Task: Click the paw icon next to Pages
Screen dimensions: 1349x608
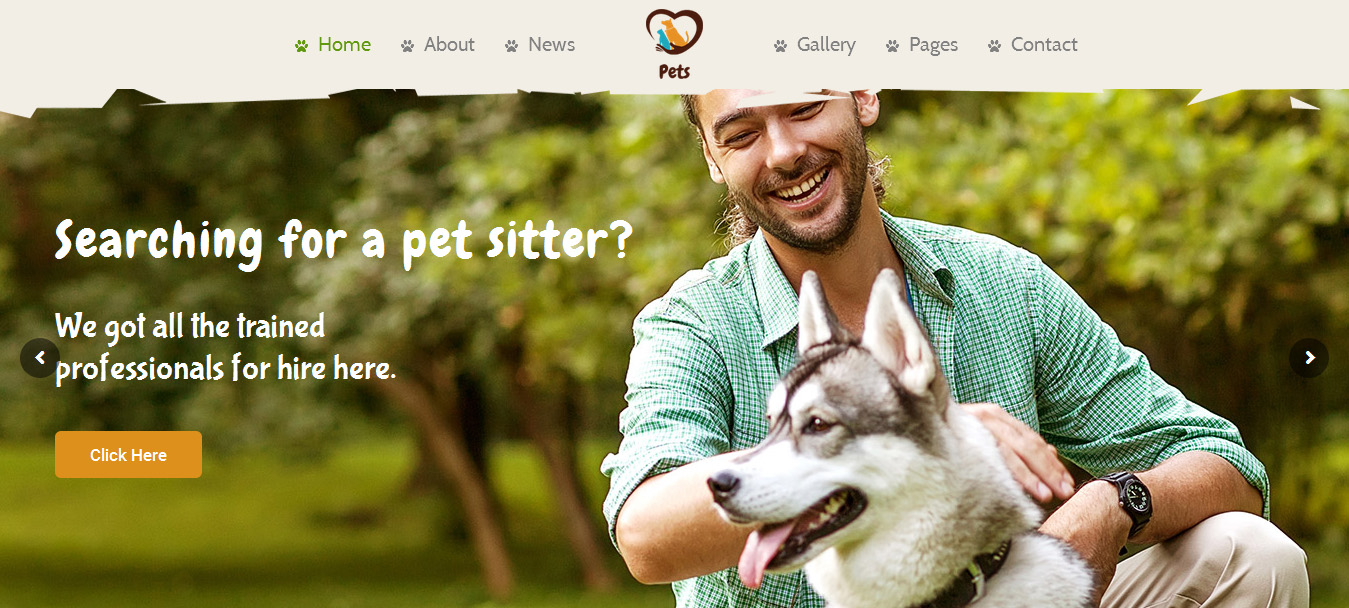Action: (892, 46)
